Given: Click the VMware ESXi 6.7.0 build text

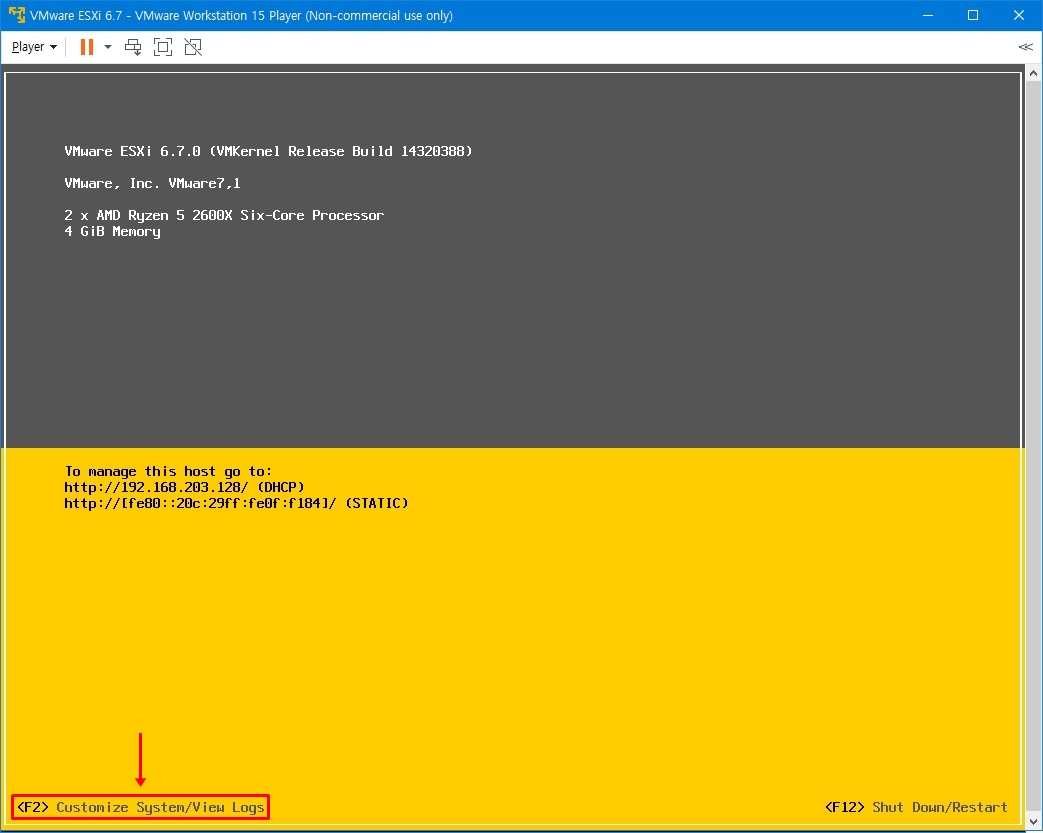Looking at the screenshot, I should click(268, 151).
